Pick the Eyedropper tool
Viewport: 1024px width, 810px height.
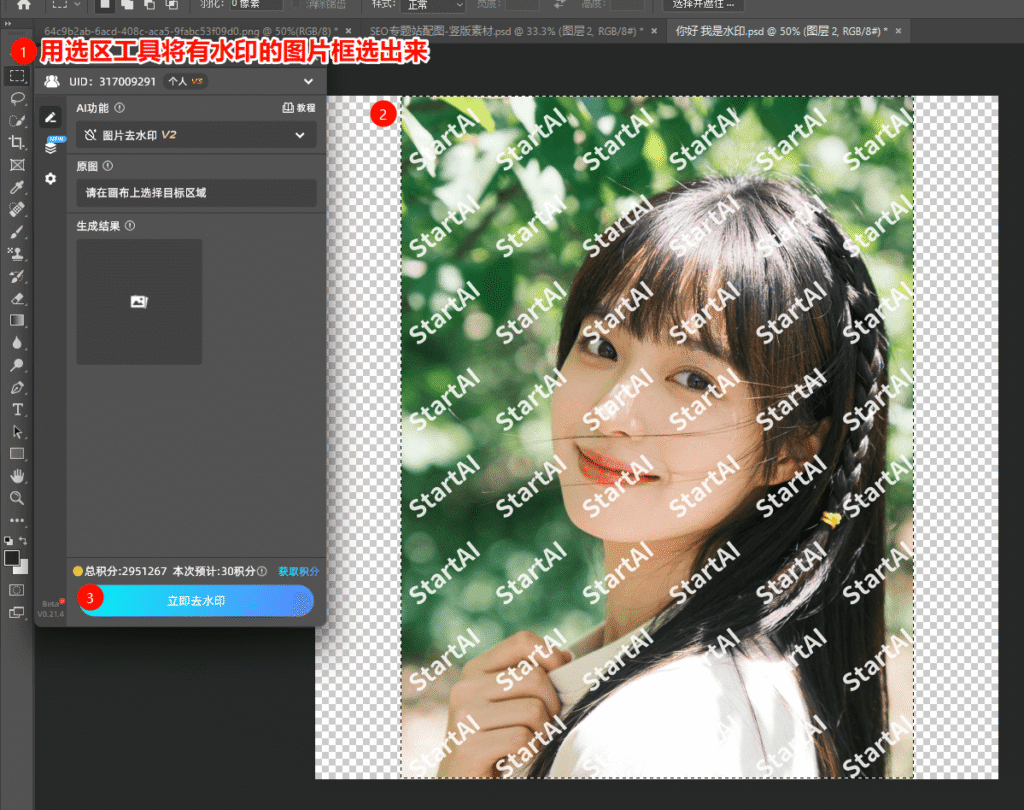coord(16,187)
